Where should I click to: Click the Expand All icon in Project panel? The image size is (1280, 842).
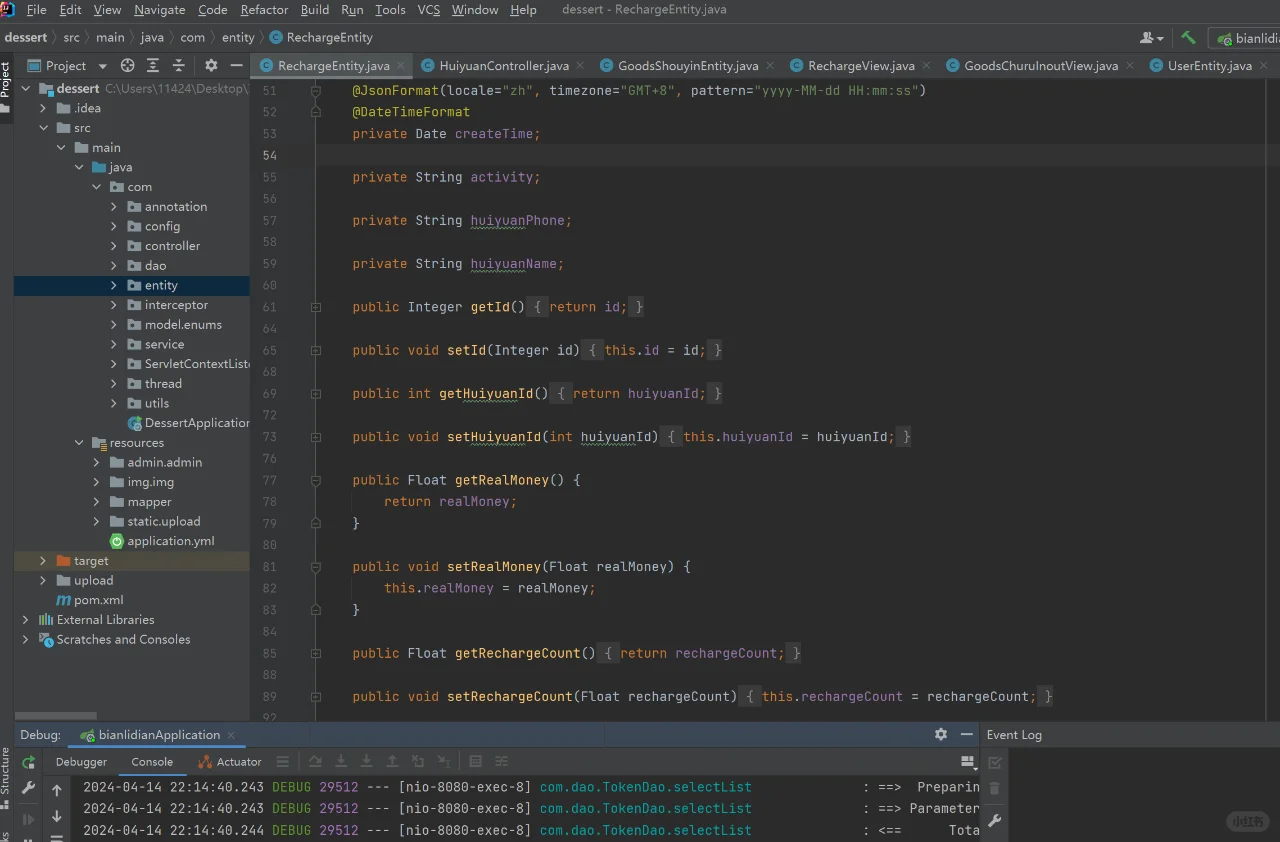[x=153, y=66]
